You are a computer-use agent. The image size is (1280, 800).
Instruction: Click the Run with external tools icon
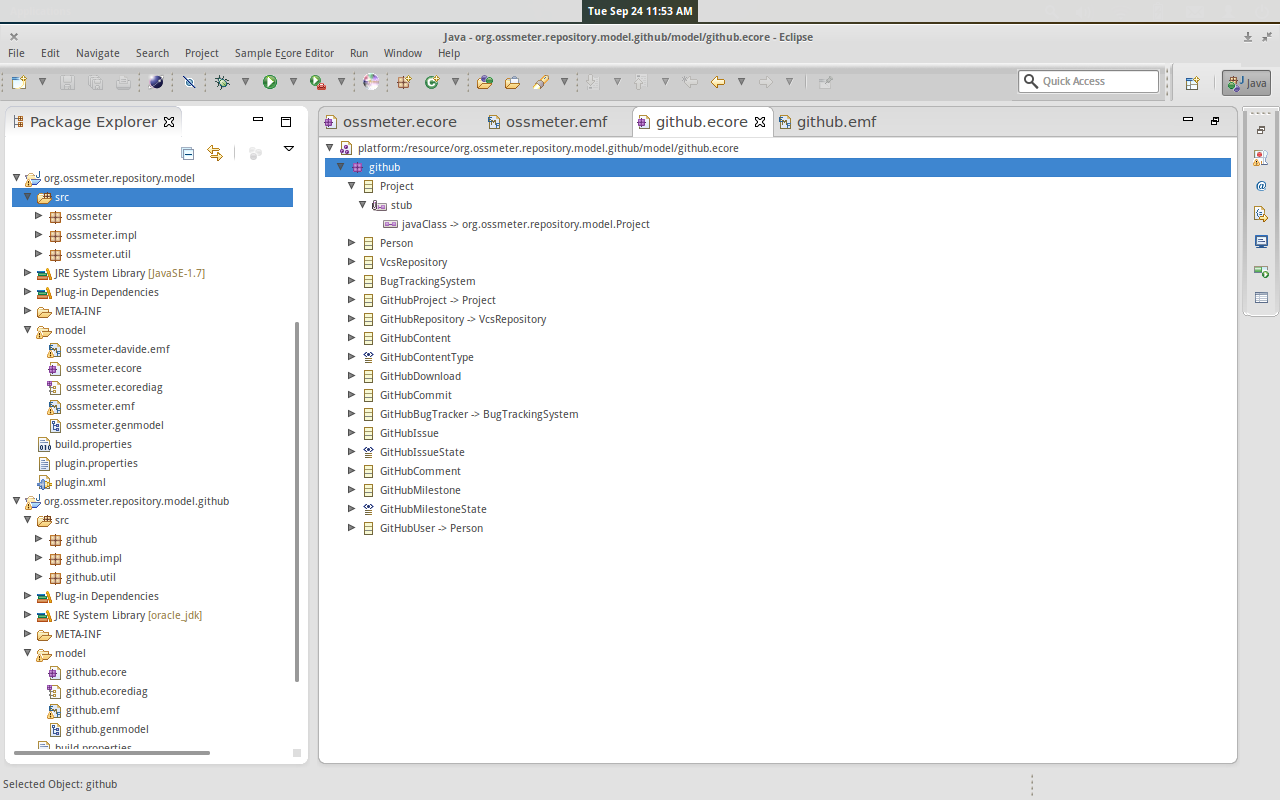pos(317,82)
